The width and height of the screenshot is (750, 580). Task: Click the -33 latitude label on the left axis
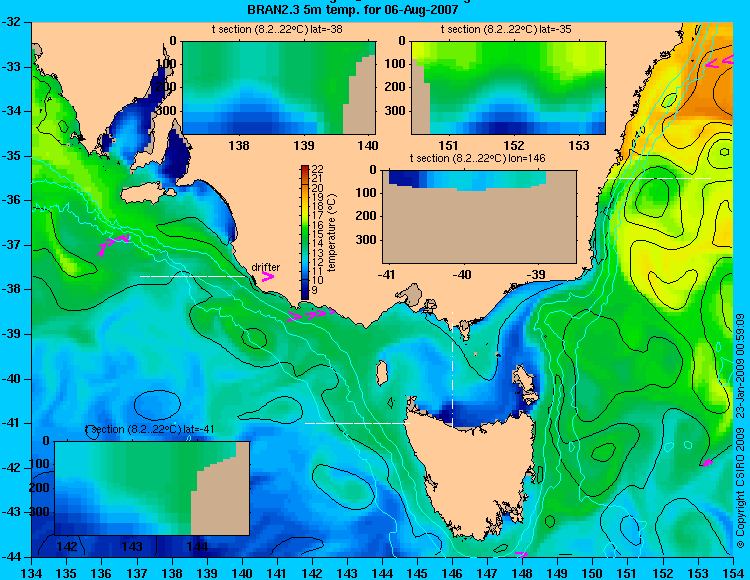point(11,66)
